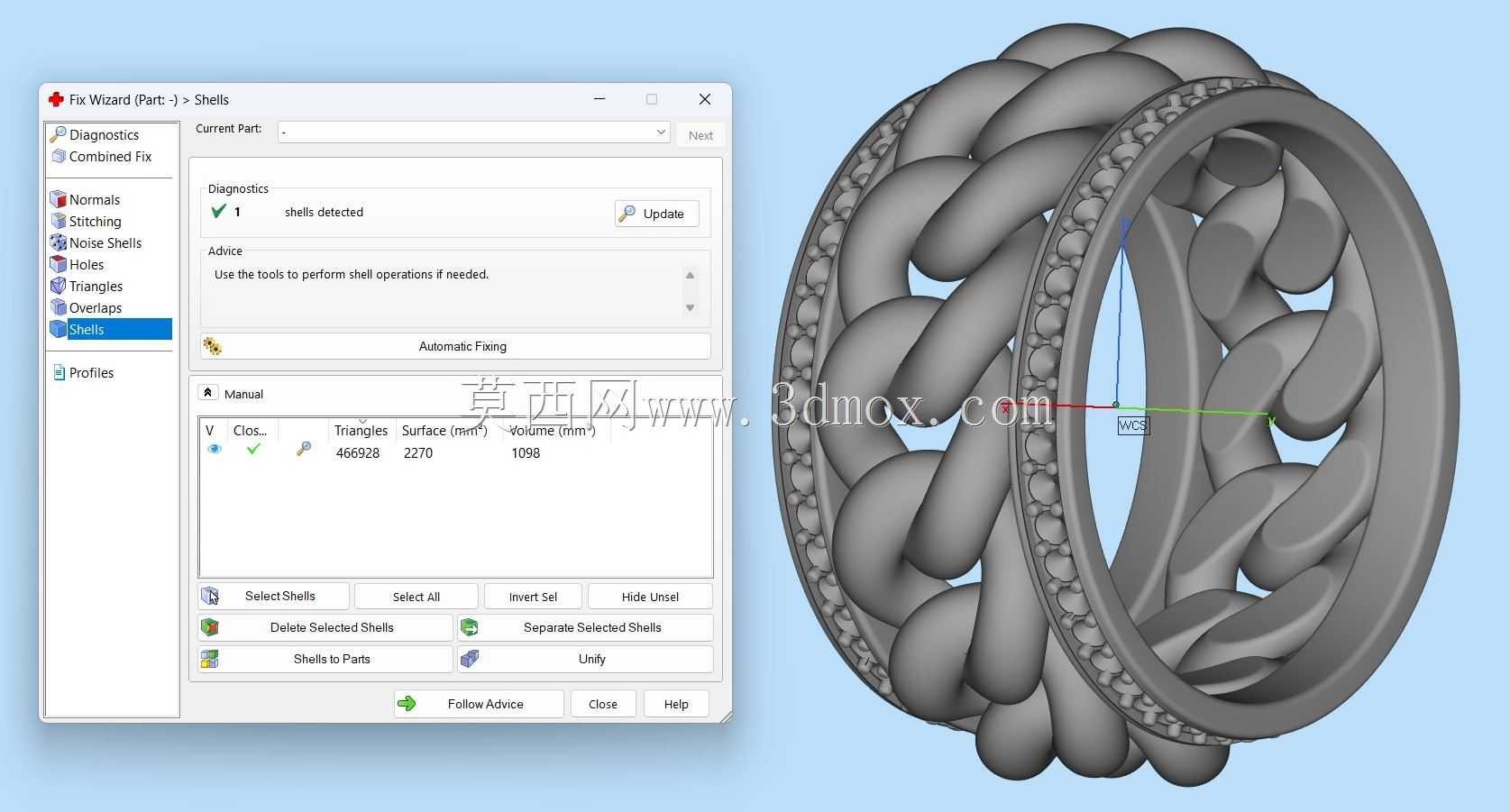Open the Overlaps step

[x=96, y=308]
